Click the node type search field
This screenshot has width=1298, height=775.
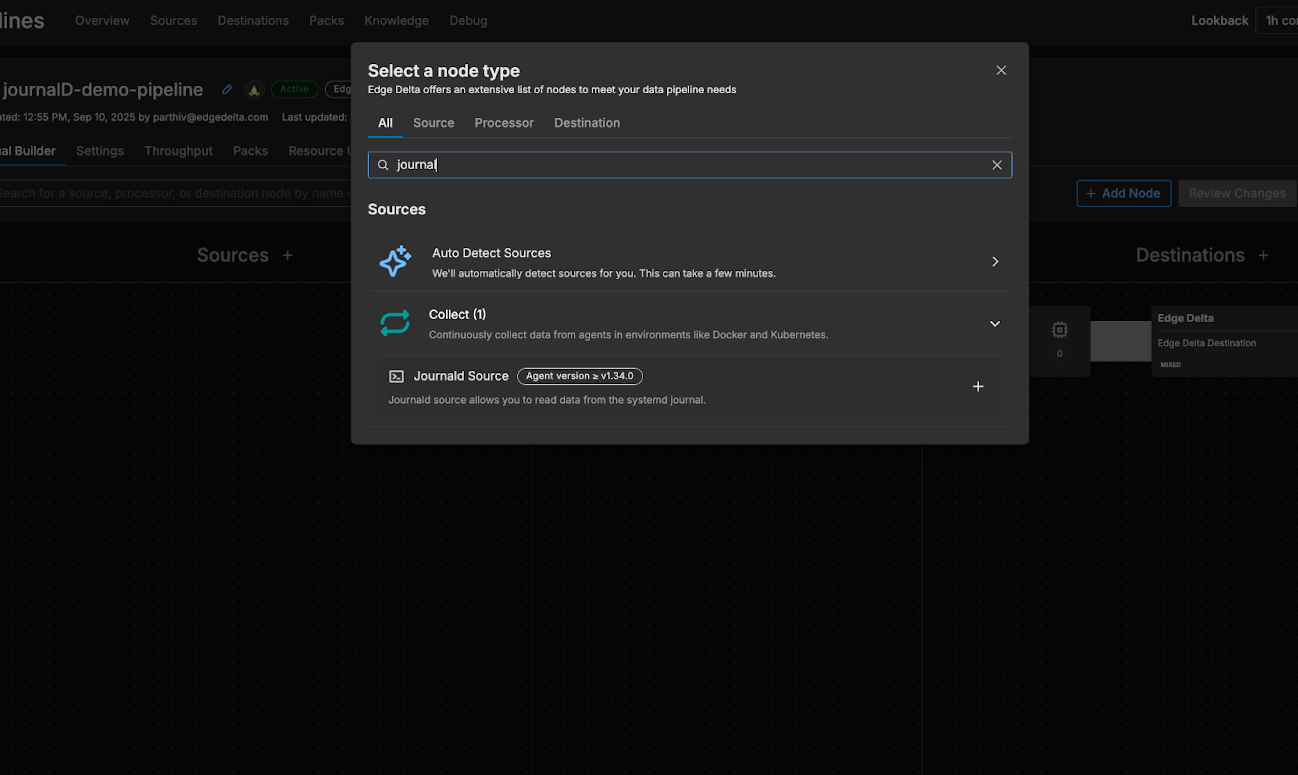tap(690, 165)
